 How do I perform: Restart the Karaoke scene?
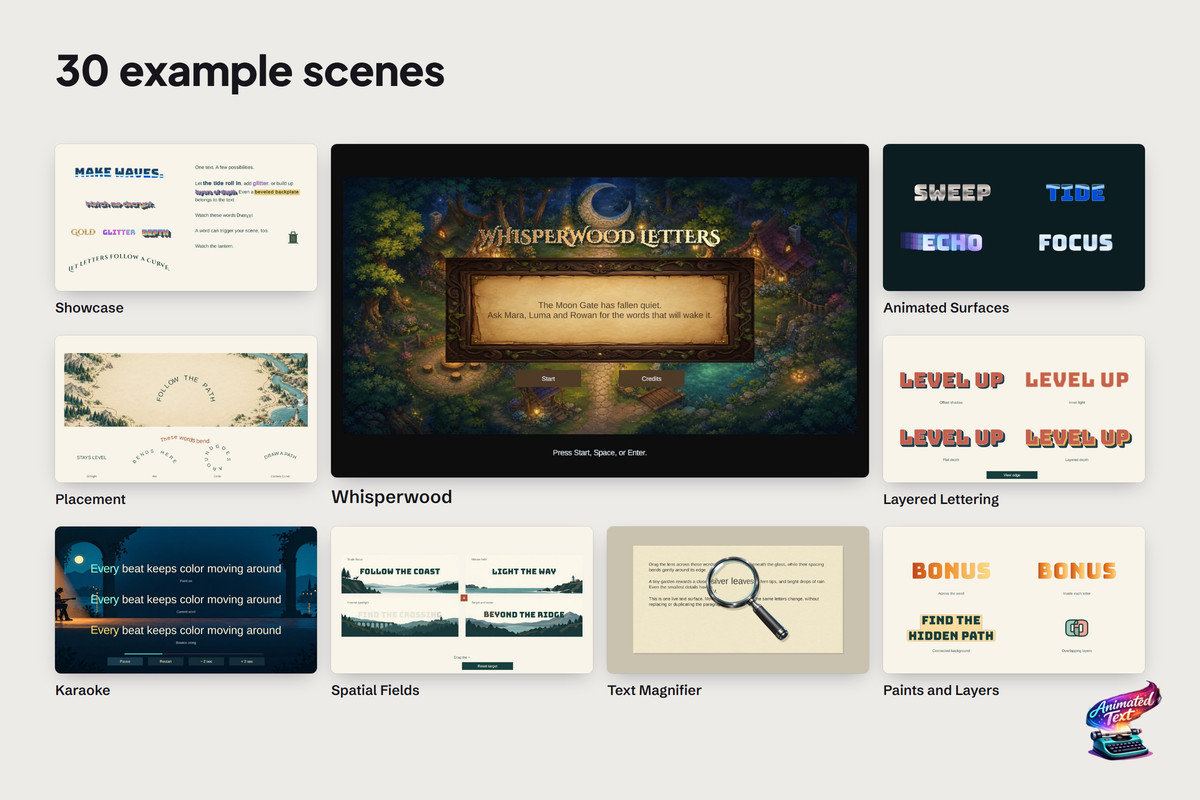pyautogui.click(x=166, y=661)
